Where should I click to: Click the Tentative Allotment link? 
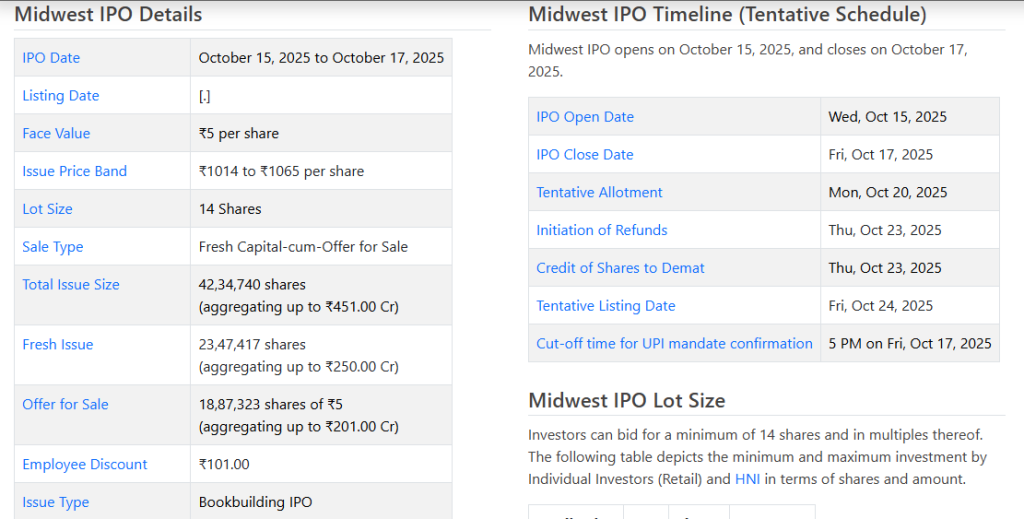[600, 193]
